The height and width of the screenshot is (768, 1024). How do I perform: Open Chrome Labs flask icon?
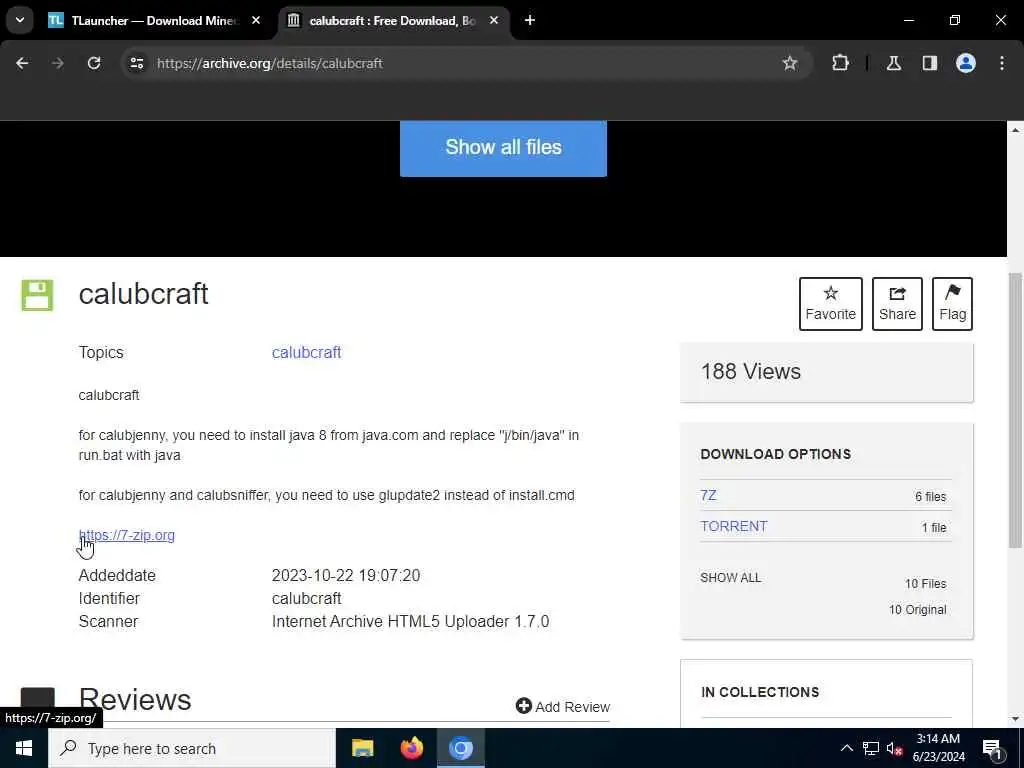[x=894, y=63]
